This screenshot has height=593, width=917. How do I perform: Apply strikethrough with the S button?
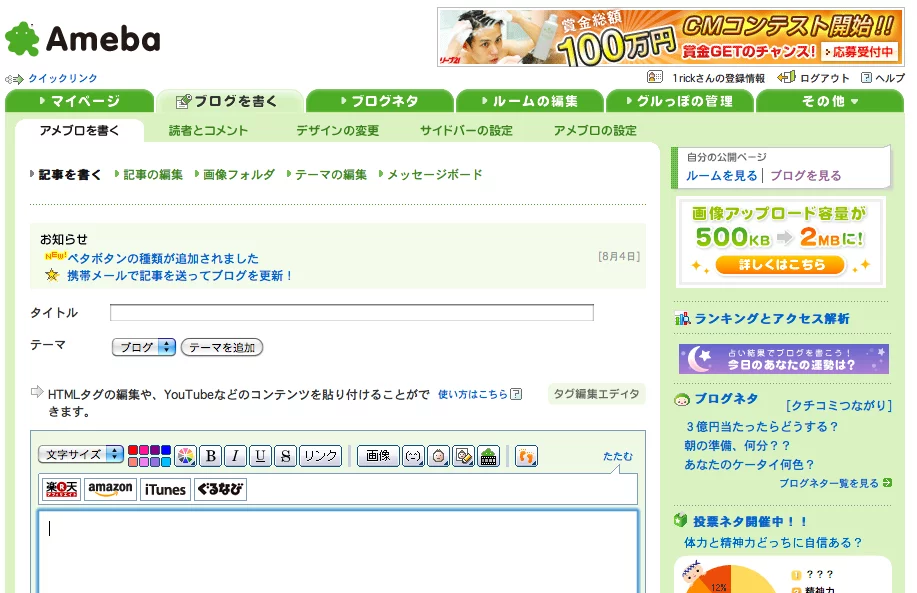coord(285,456)
